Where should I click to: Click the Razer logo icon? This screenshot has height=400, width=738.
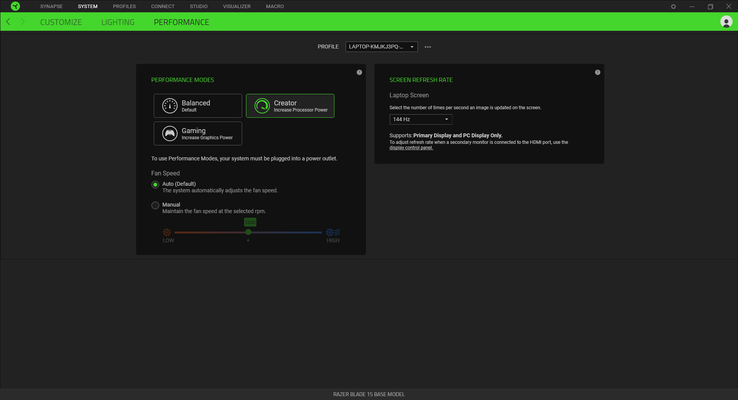16,6
